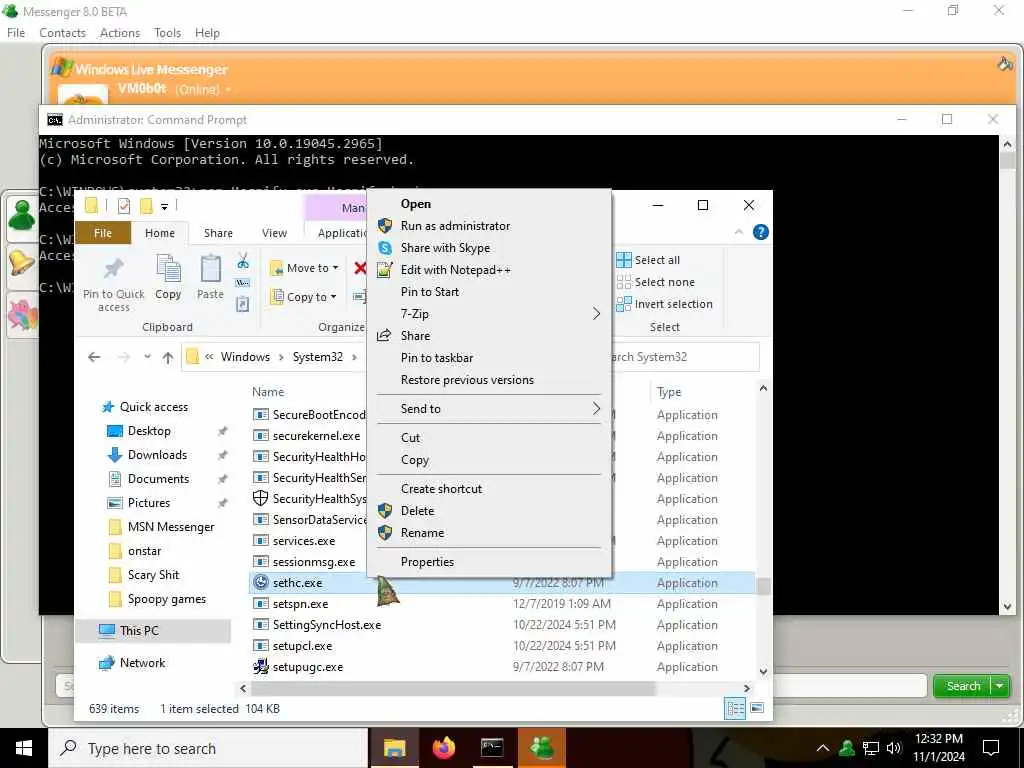Image resolution: width=1024 pixels, height=768 pixels.
Task: Click Invert selection in the ribbon
Action: [665, 304]
